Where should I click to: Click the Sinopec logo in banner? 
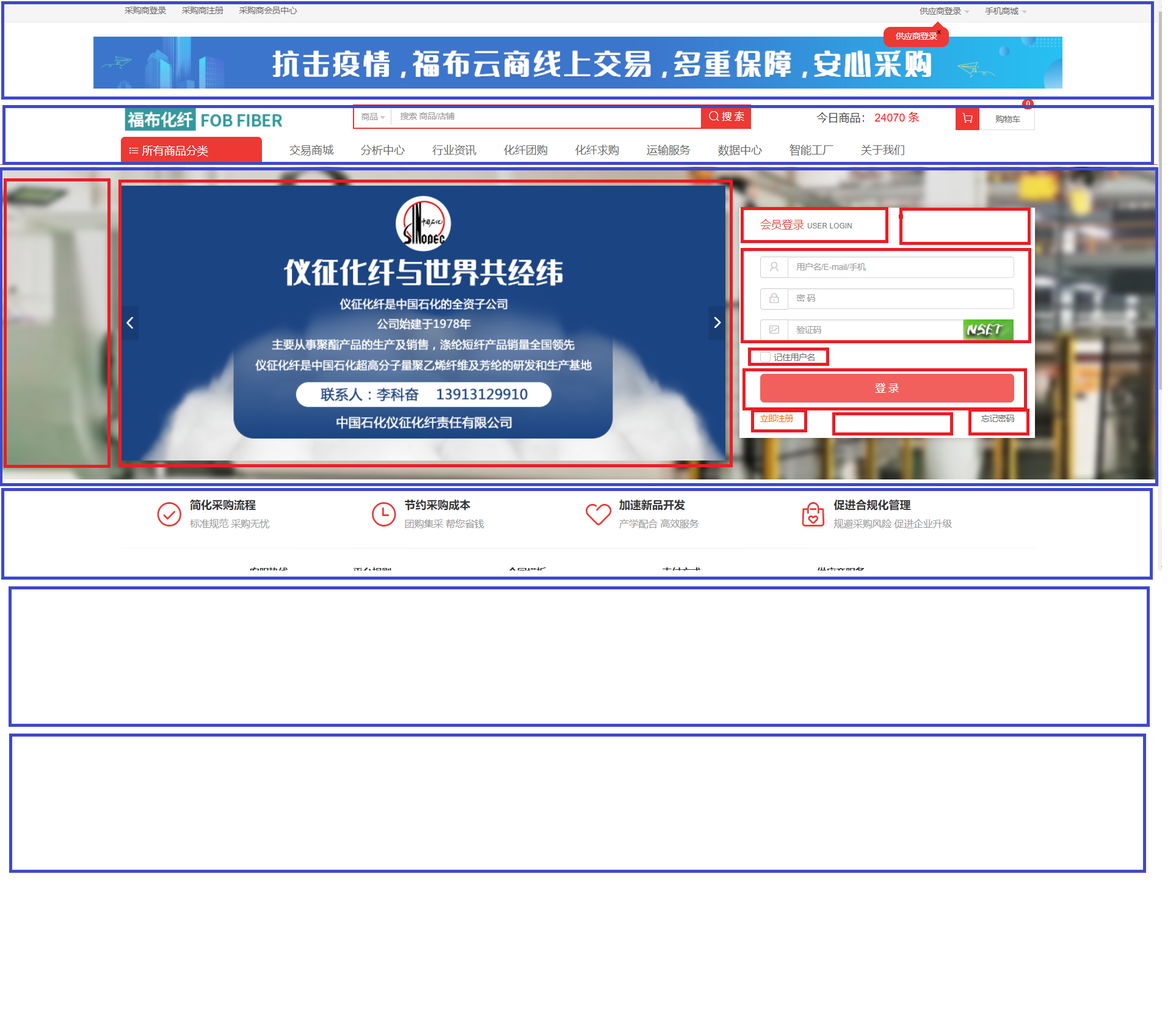pyautogui.click(x=423, y=224)
